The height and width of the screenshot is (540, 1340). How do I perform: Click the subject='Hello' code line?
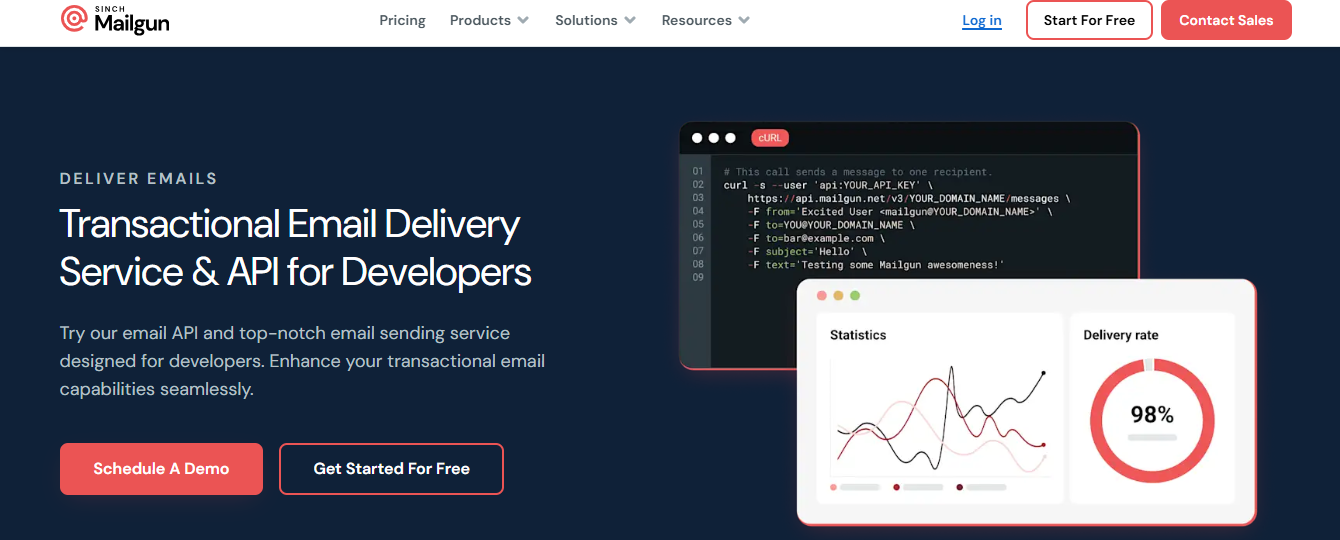(807, 251)
